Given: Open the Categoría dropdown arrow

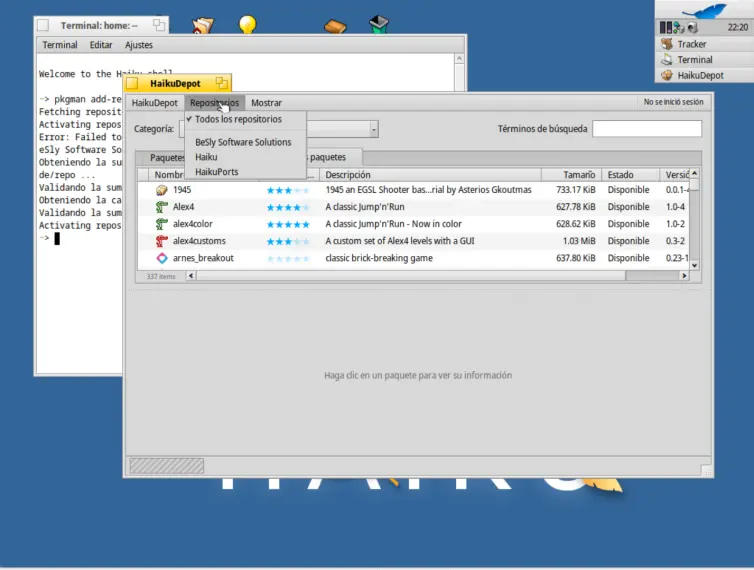Looking at the screenshot, I should pyautogui.click(x=374, y=129).
